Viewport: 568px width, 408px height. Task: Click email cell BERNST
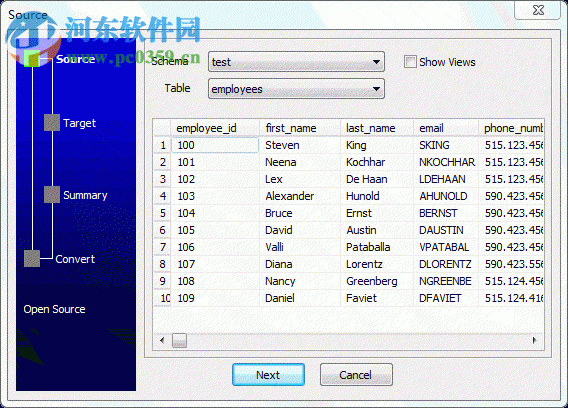point(446,213)
